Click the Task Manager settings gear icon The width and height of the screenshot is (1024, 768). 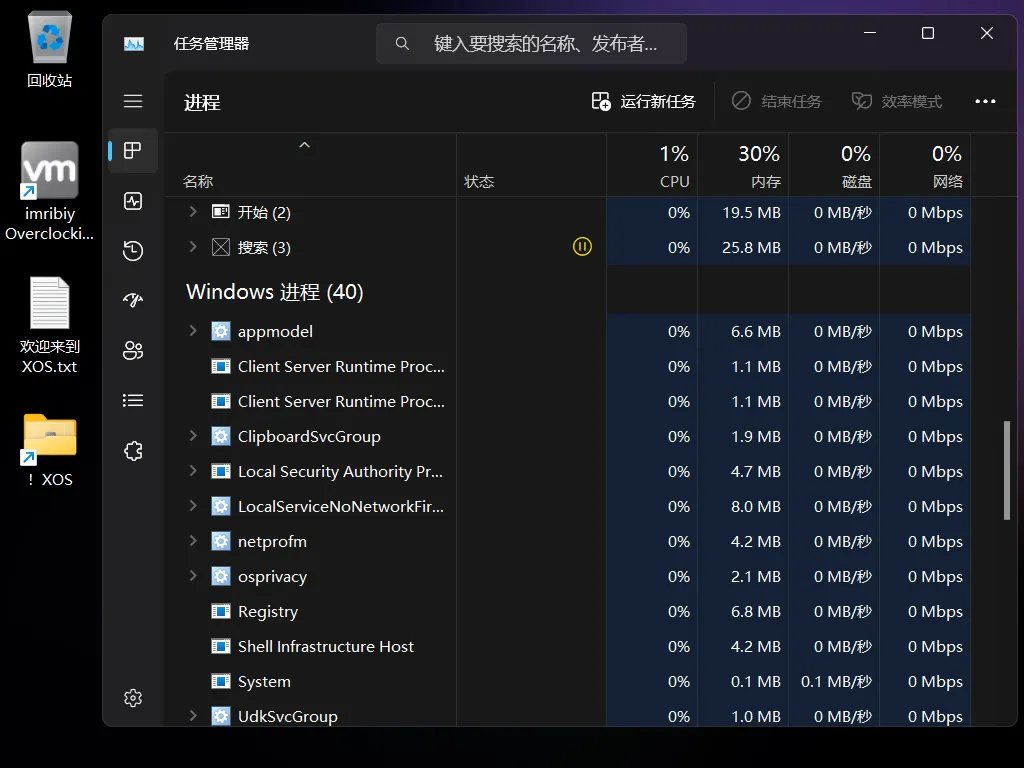(x=133, y=697)
